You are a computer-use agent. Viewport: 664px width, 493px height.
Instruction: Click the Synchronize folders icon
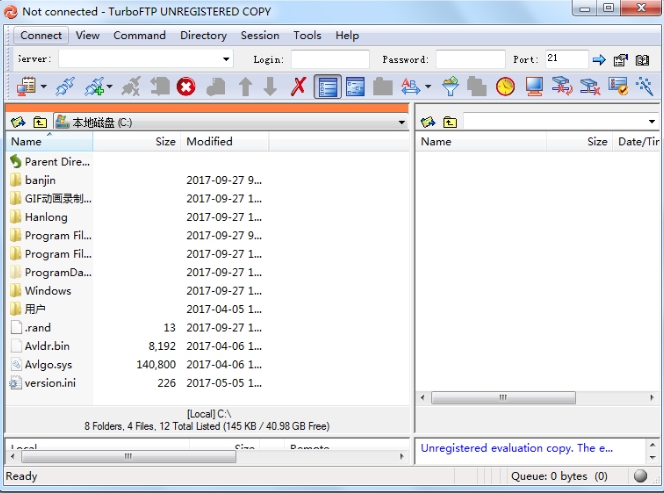click(x=562, y=87)
